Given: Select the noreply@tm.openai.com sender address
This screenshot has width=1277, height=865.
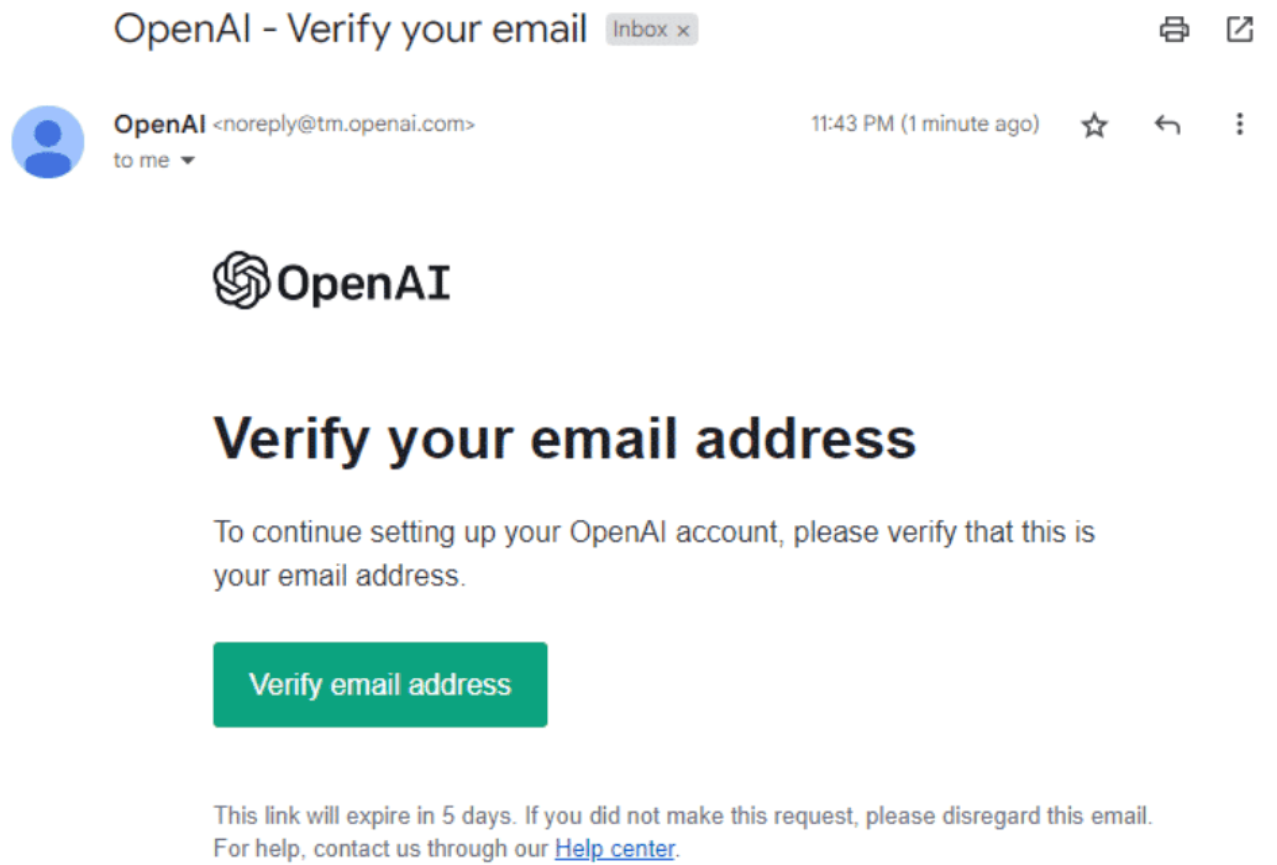Looking at the screenshot, I should point(344,125).
